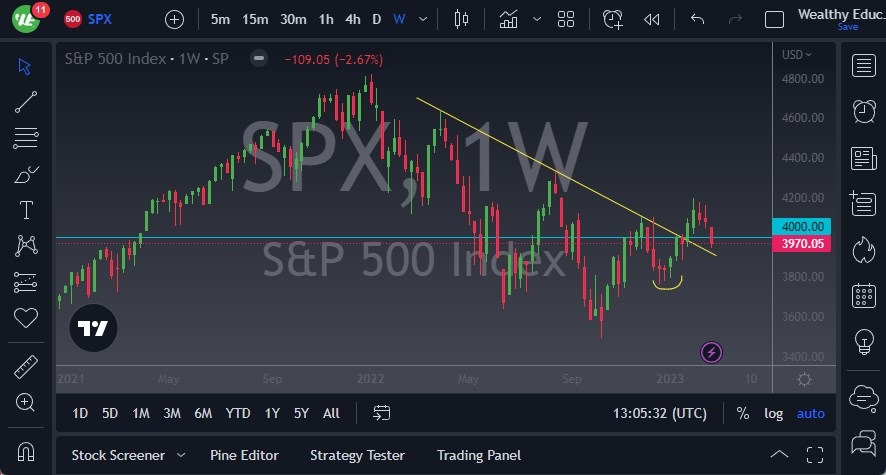Select the trend line drawing tool

[26, 101]
